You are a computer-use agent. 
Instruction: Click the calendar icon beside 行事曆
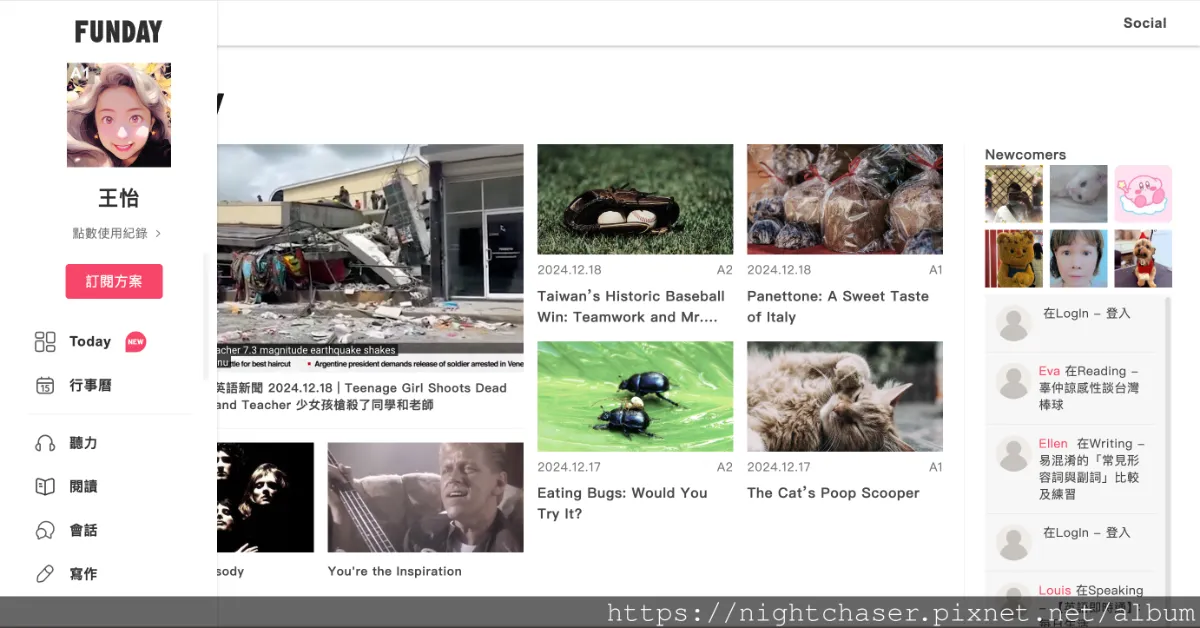point(45,385)
